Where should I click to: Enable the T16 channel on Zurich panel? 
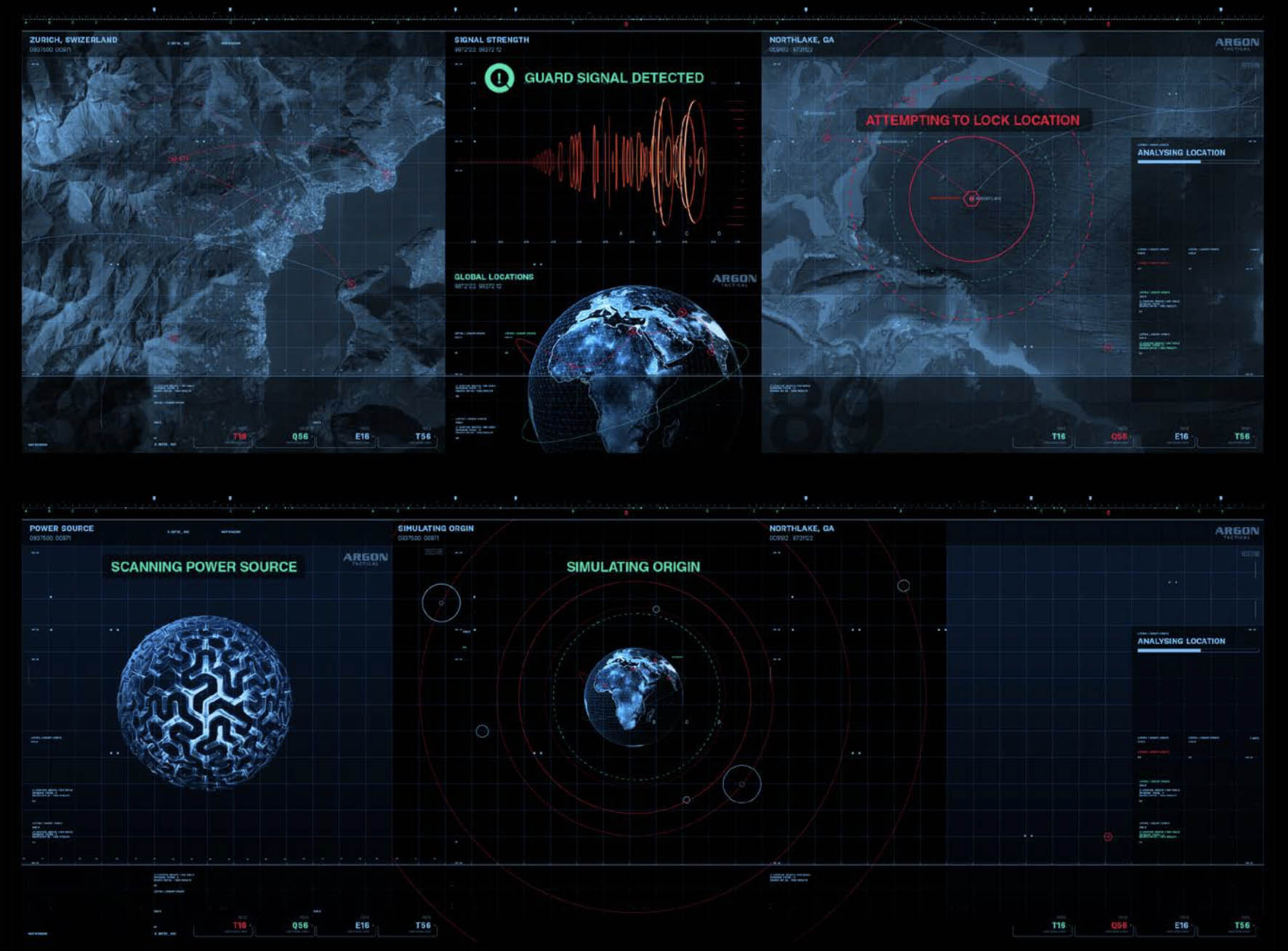point(239,436)
